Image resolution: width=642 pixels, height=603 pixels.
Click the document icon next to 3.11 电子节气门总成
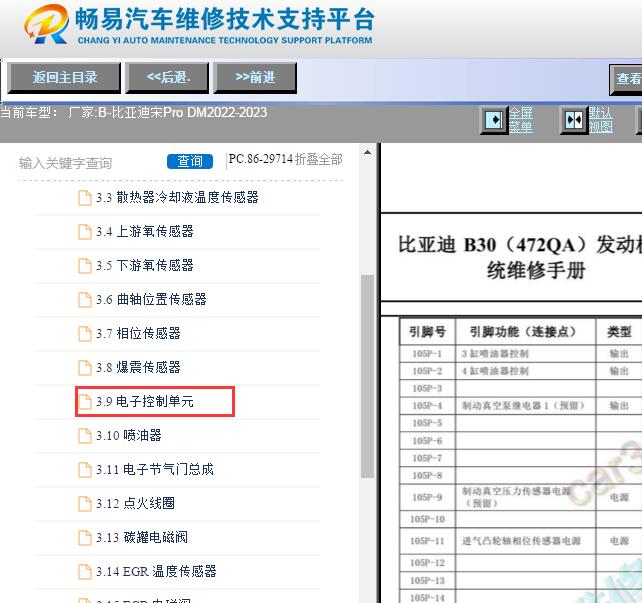pyautogui.click(x=85, y=470)
